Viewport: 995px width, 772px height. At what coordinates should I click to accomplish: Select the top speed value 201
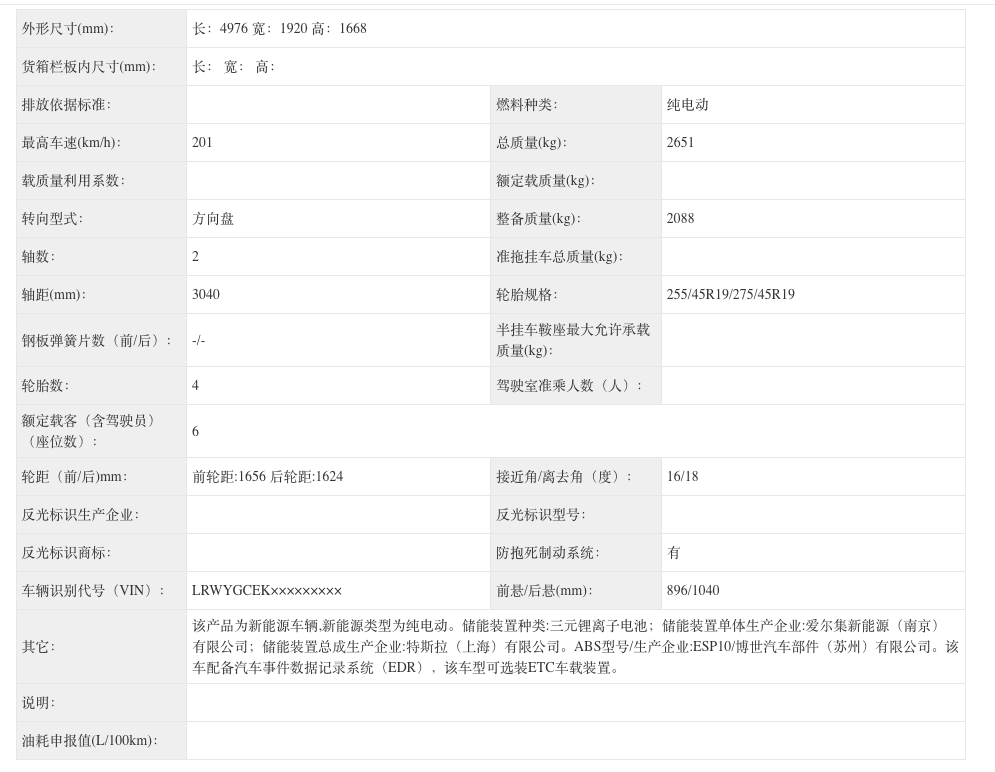click(x=202, y=142)
